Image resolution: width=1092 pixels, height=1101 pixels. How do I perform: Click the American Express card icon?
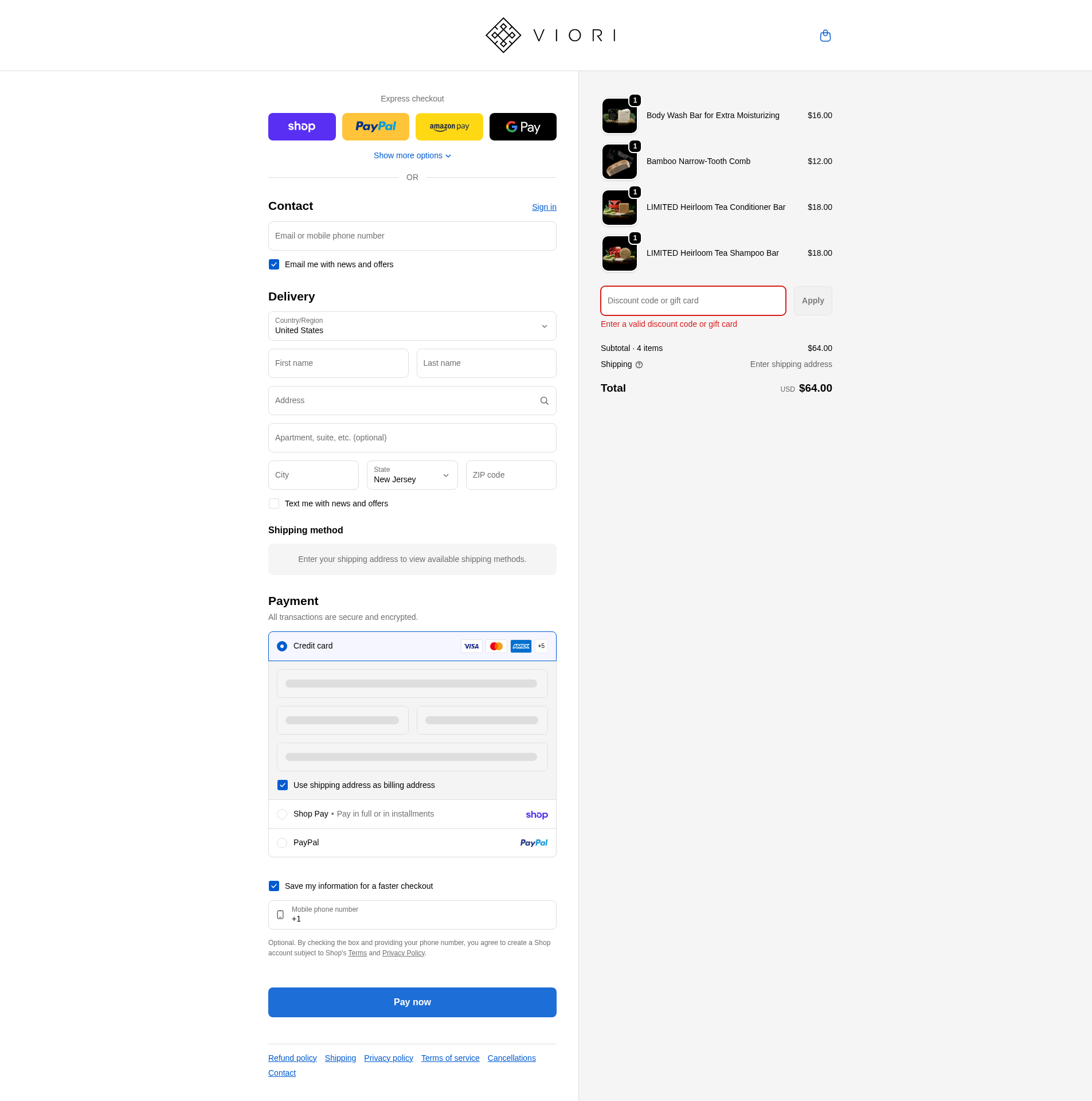point(520,646)
